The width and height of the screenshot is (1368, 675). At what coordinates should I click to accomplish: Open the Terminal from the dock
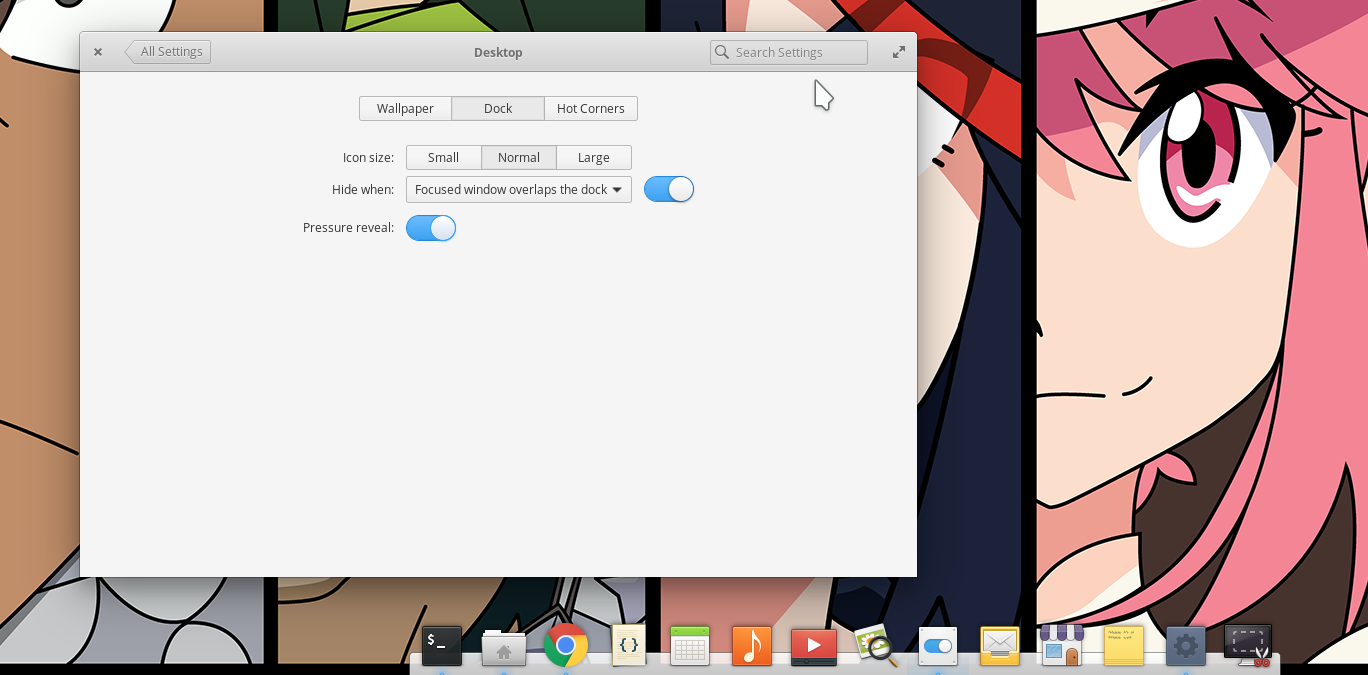point(442,646)
